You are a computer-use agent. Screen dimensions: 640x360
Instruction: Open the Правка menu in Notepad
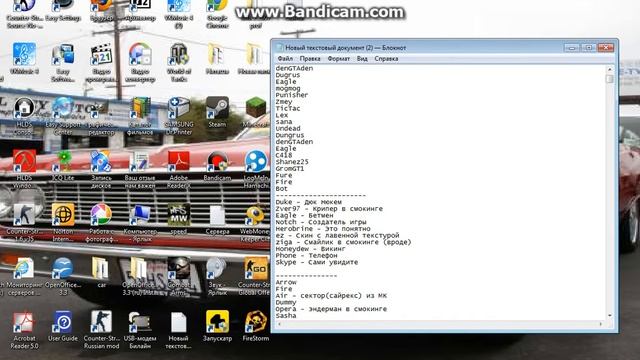310,58
